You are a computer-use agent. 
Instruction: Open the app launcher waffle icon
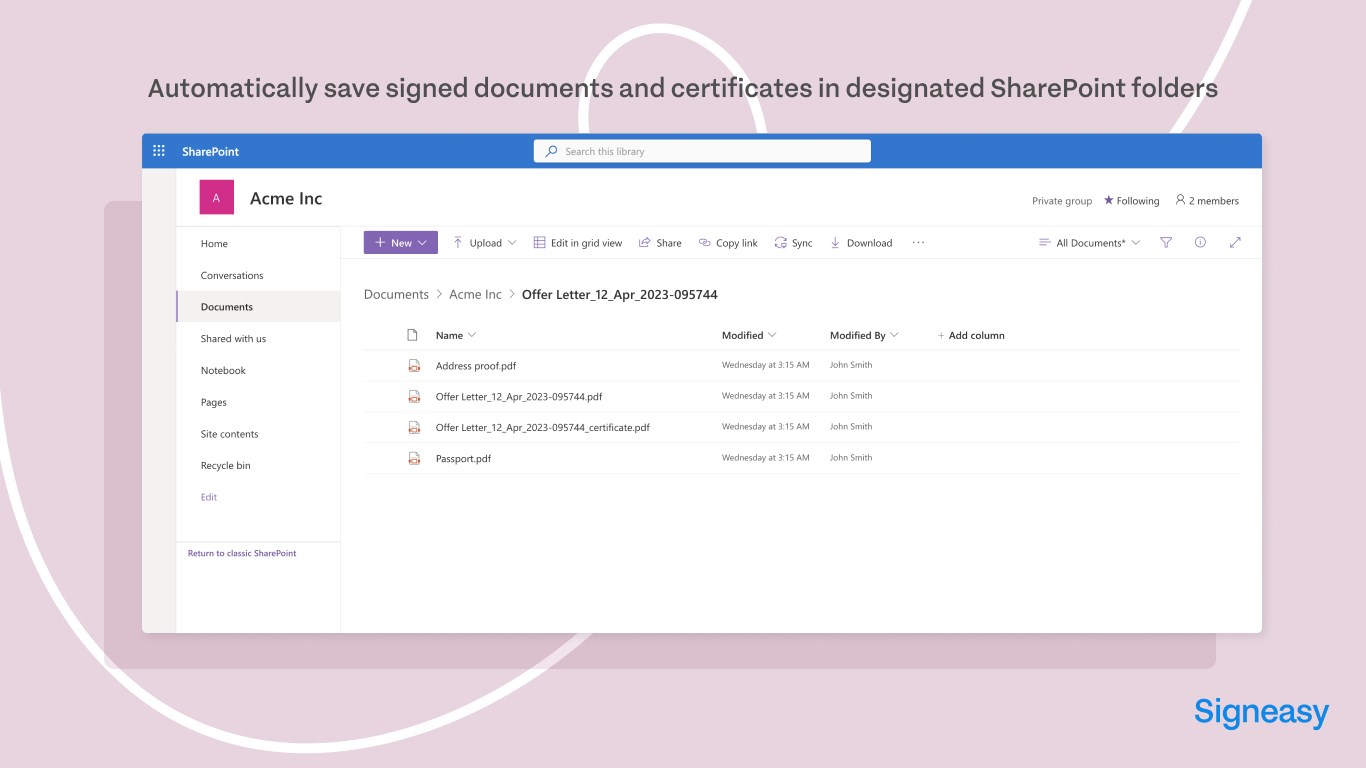159,151
